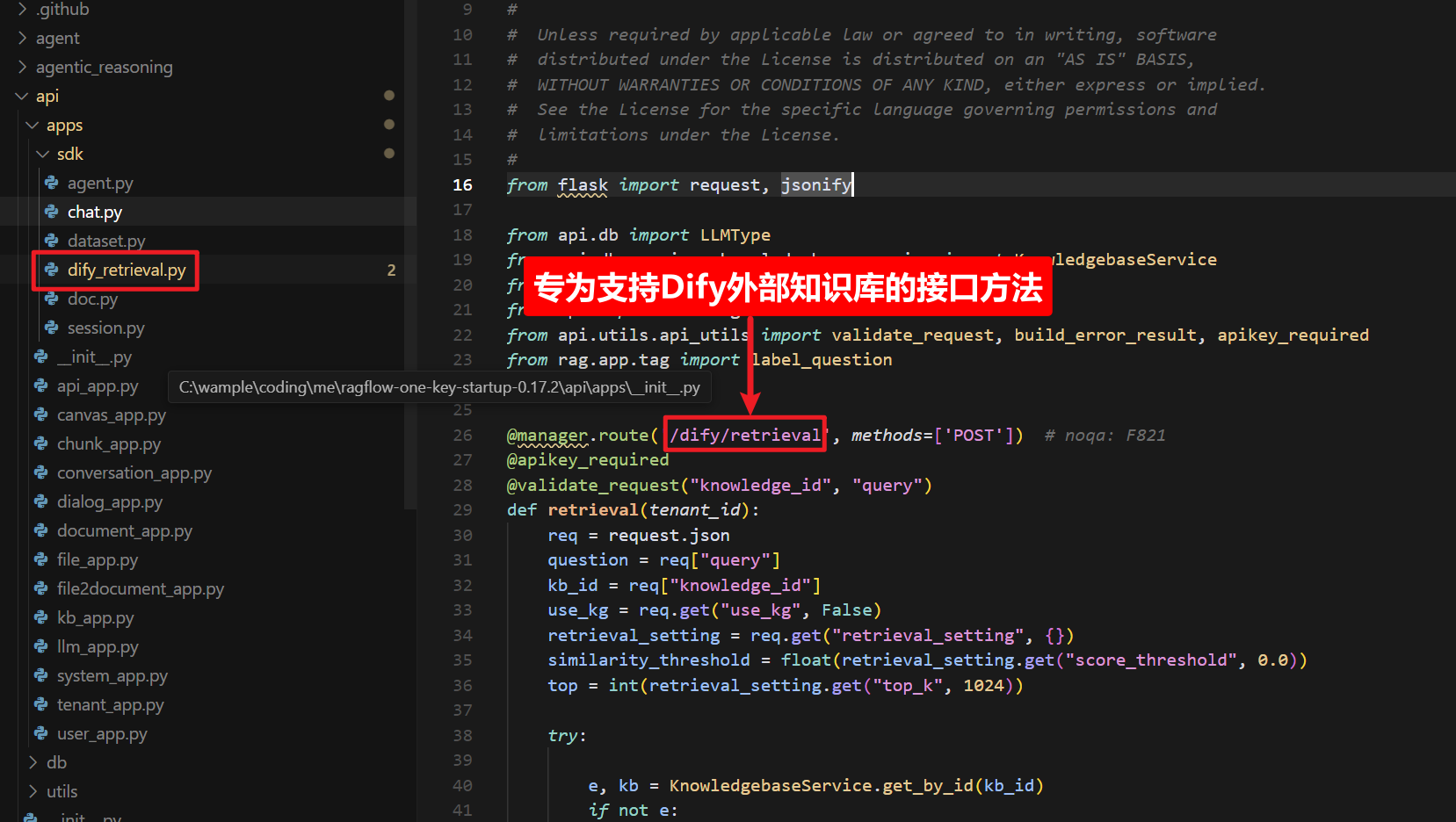The width and height of the screenshot is (1456, 822).
Task: Click the Python icon of chunk_app.py
Action: coord(41,443)
